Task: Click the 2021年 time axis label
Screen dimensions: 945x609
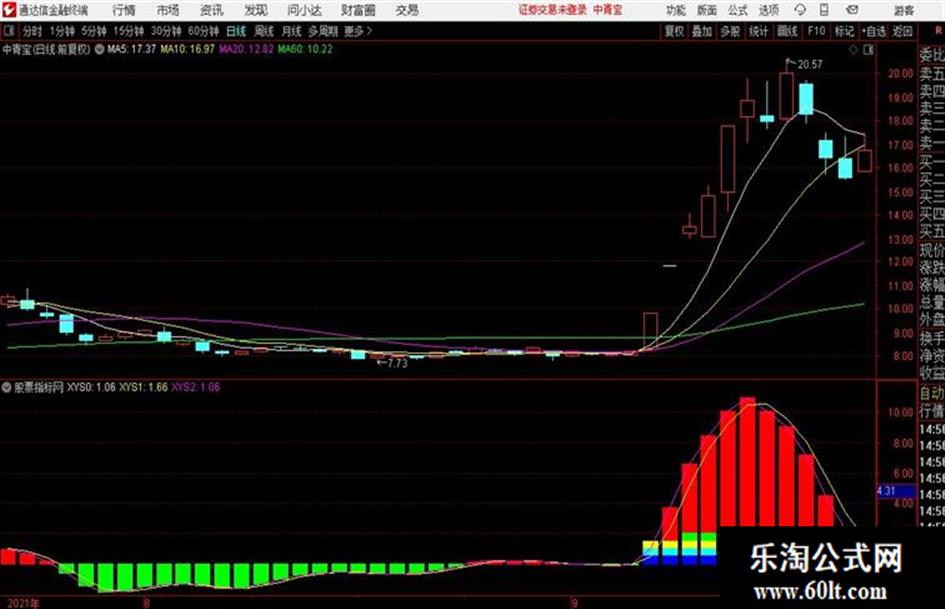Action: coord(24,603)
